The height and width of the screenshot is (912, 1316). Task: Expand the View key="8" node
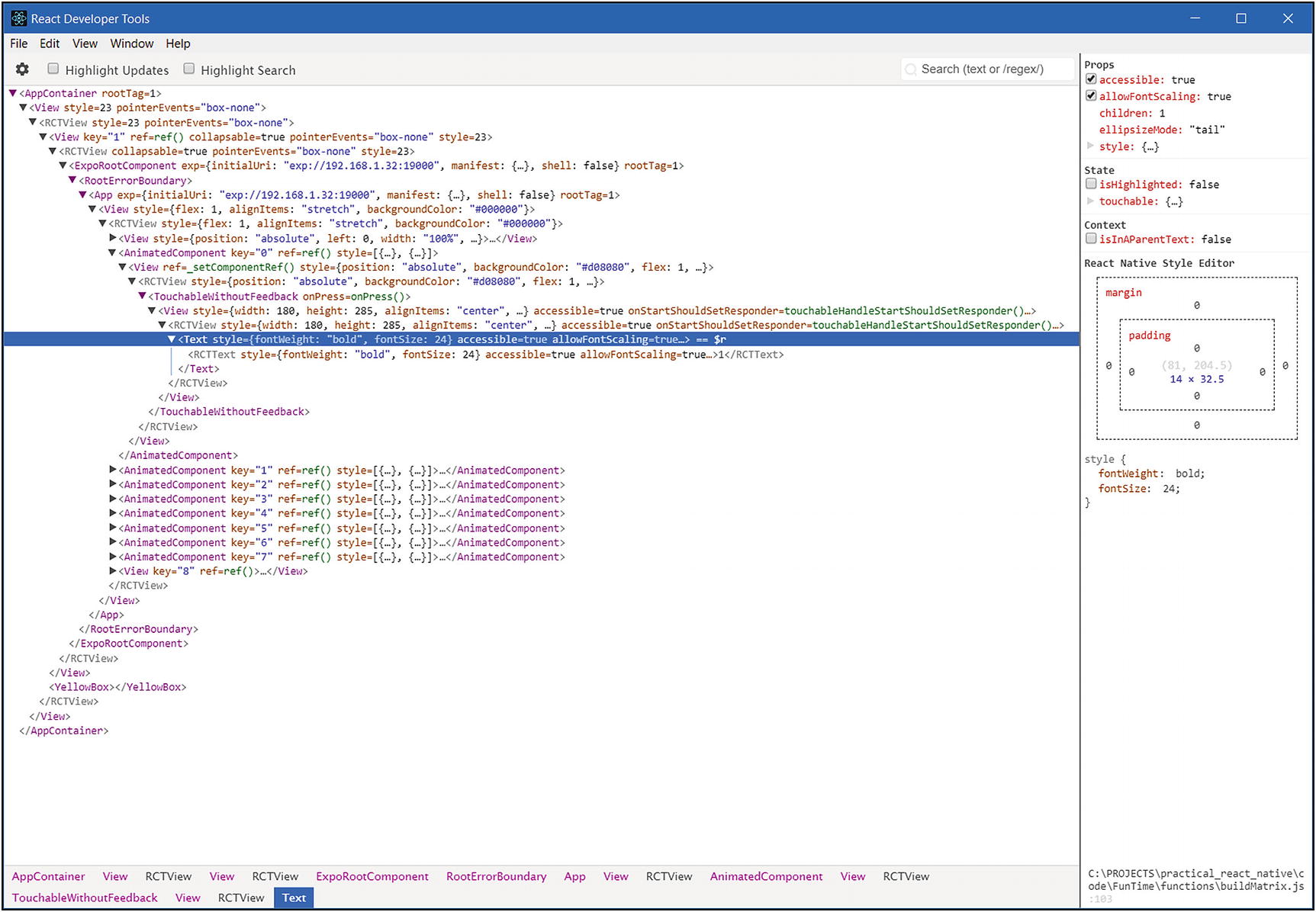click(112, 570)
